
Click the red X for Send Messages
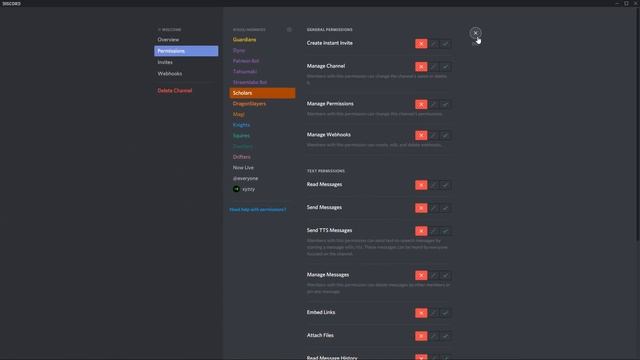421,208
